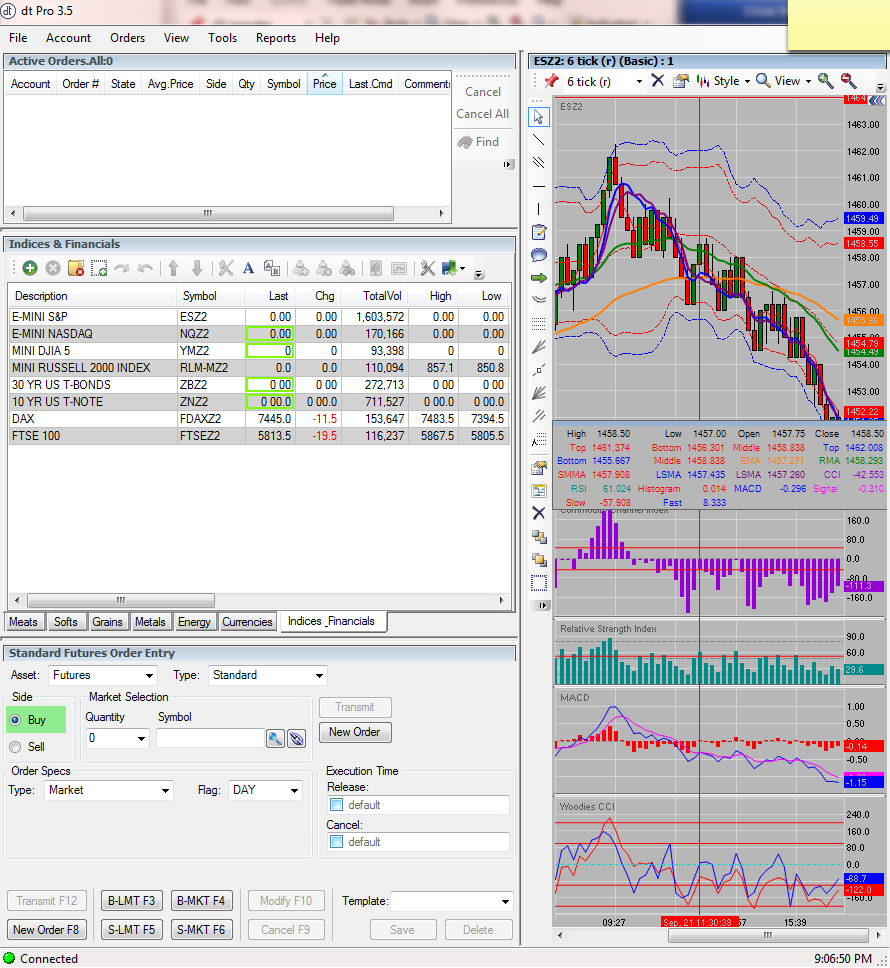
Task: Click the zoom-out magnifier with minus
Action: tap(848, 81)
